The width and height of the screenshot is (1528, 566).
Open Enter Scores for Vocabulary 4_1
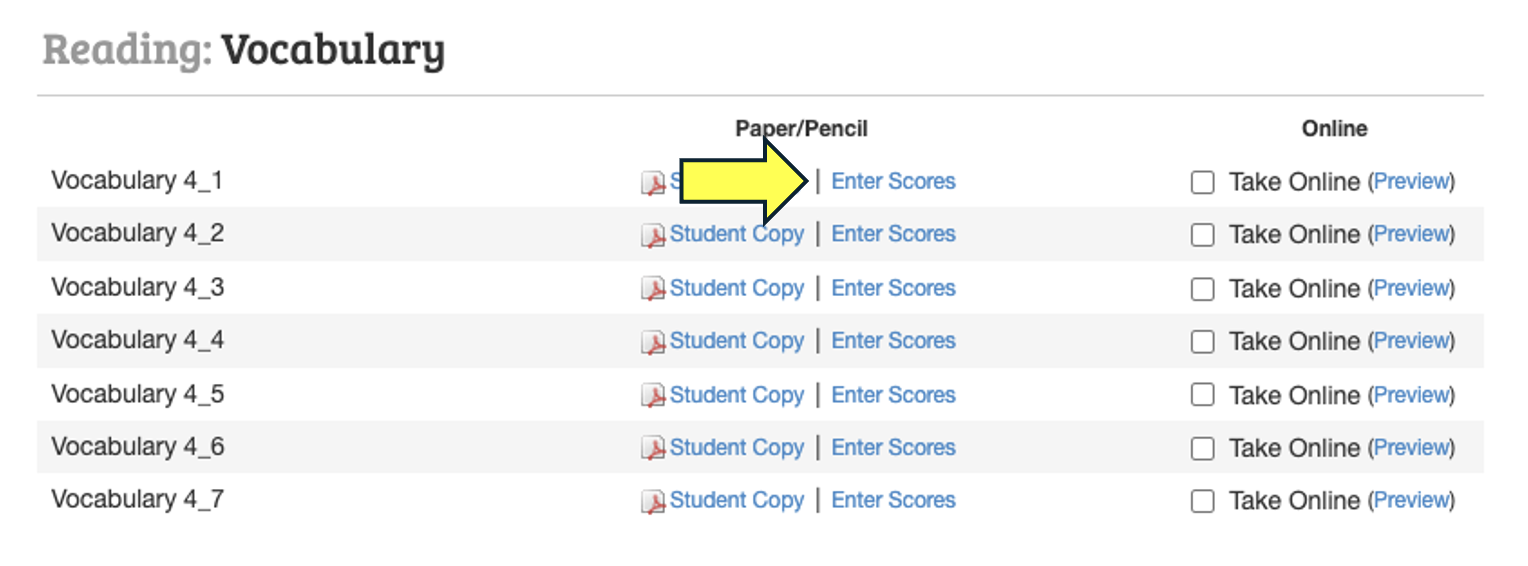[x=893, y=182]
